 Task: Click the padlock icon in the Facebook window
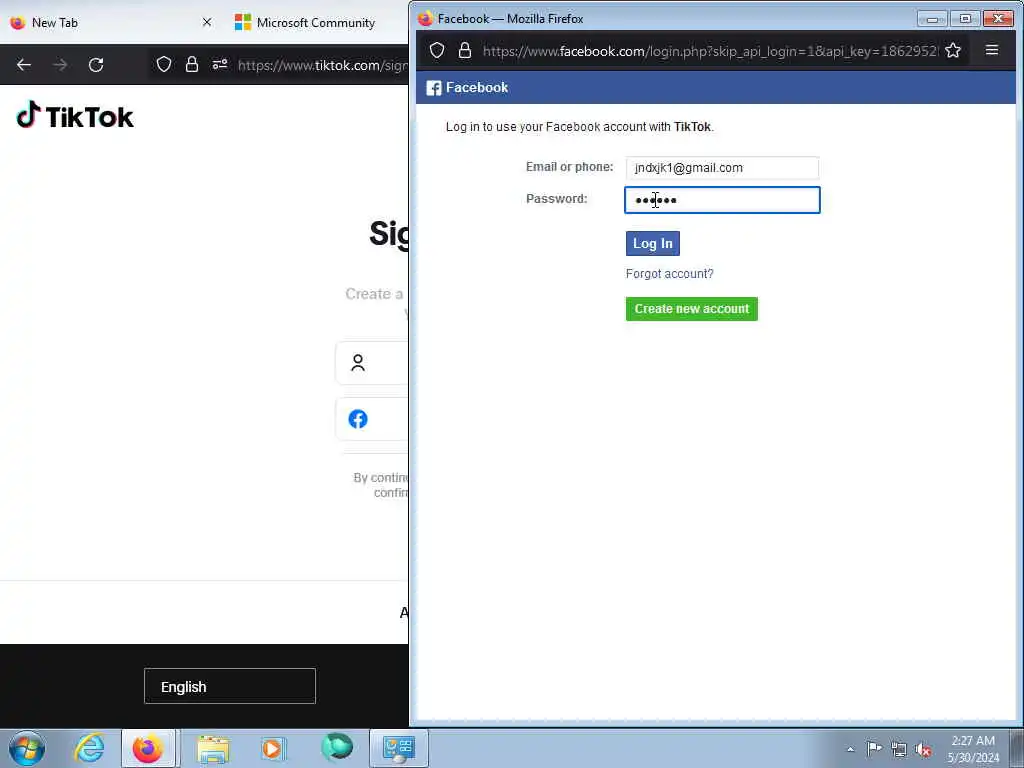click(465, 50)
